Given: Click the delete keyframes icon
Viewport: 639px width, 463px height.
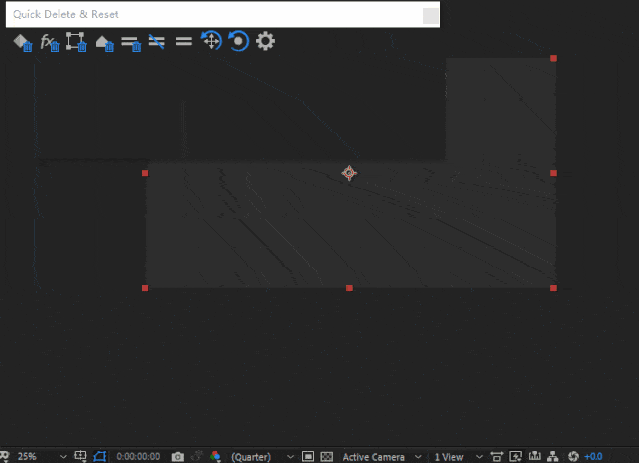Looking at the screenshot, I should click(x=23, y=42).
